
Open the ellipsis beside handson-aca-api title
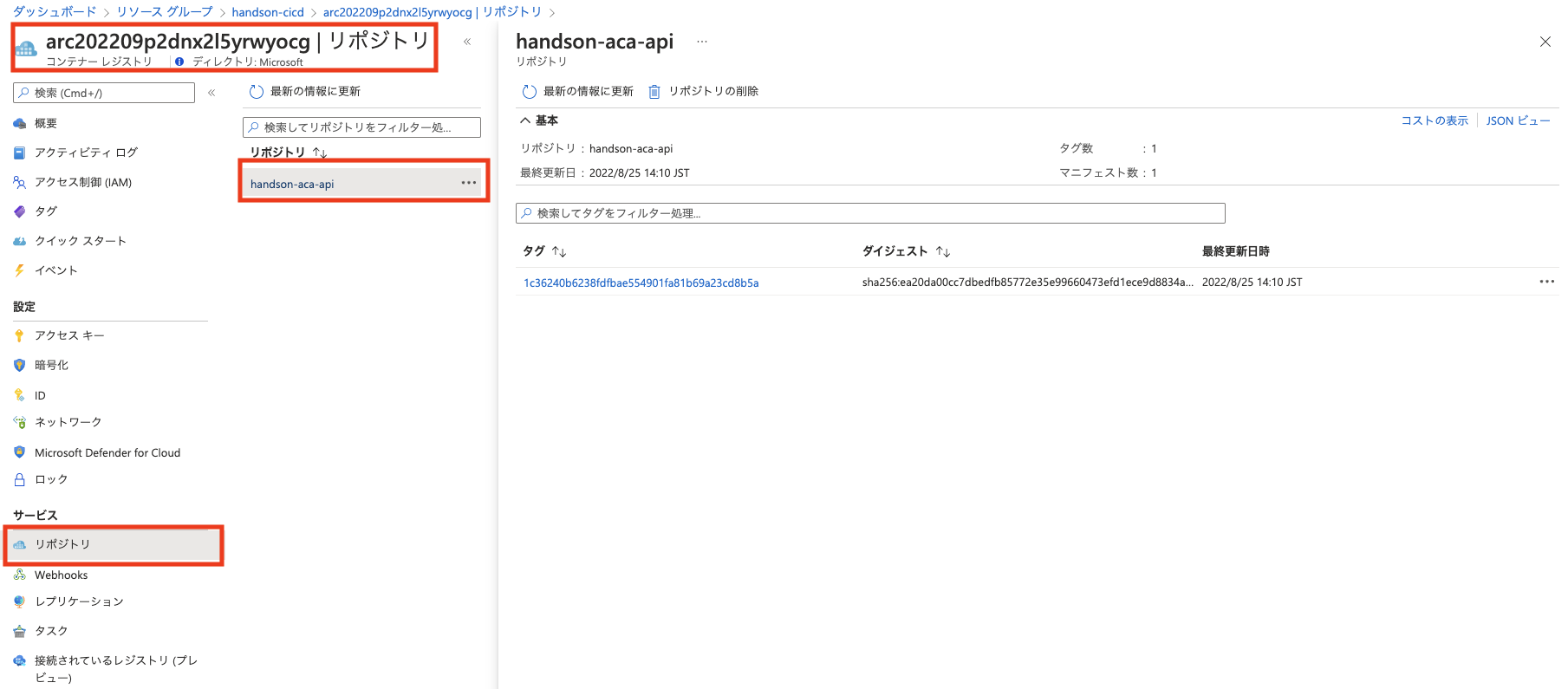point(702,42)
